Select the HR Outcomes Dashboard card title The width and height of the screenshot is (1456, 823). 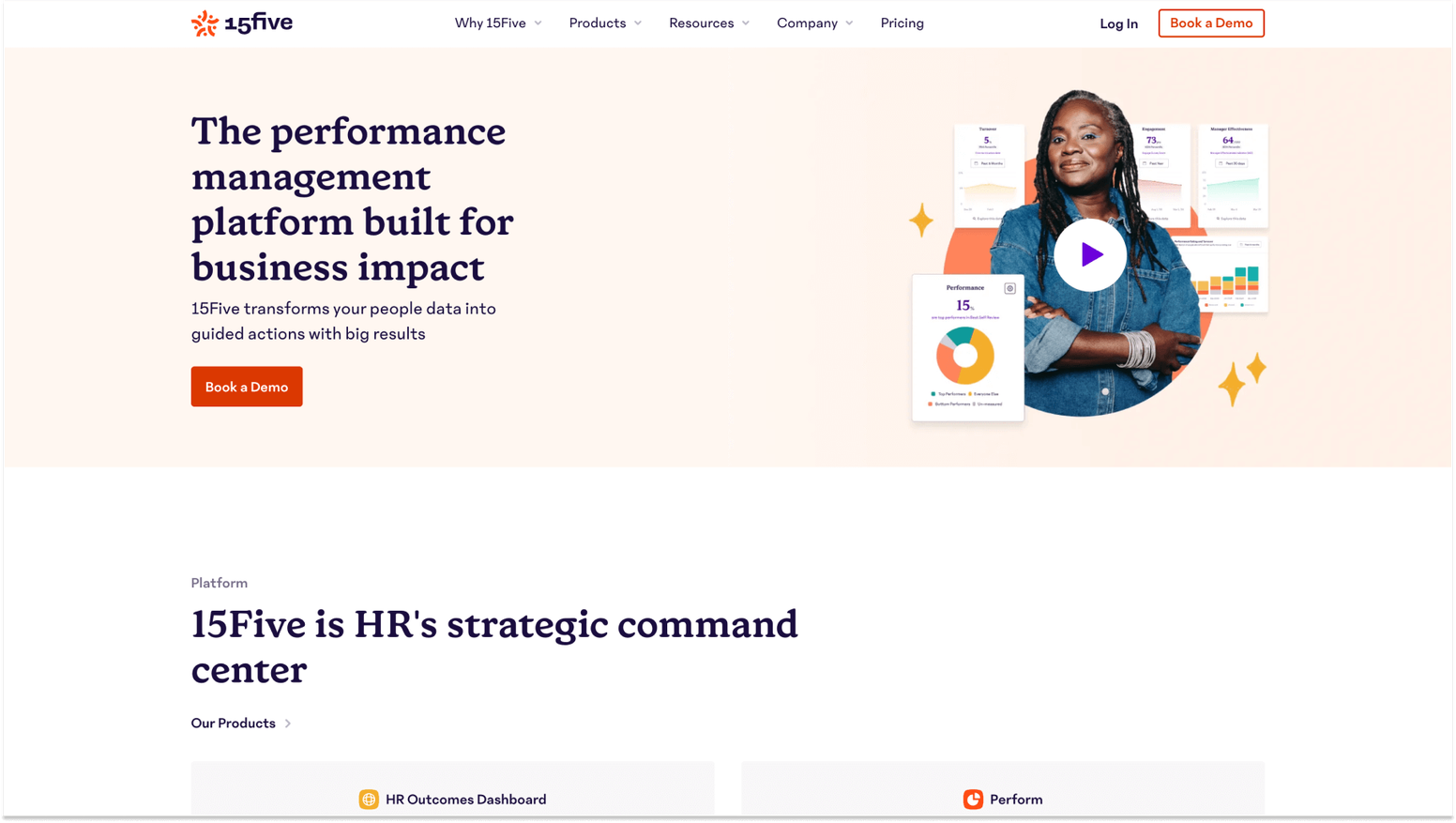point(466,800)
